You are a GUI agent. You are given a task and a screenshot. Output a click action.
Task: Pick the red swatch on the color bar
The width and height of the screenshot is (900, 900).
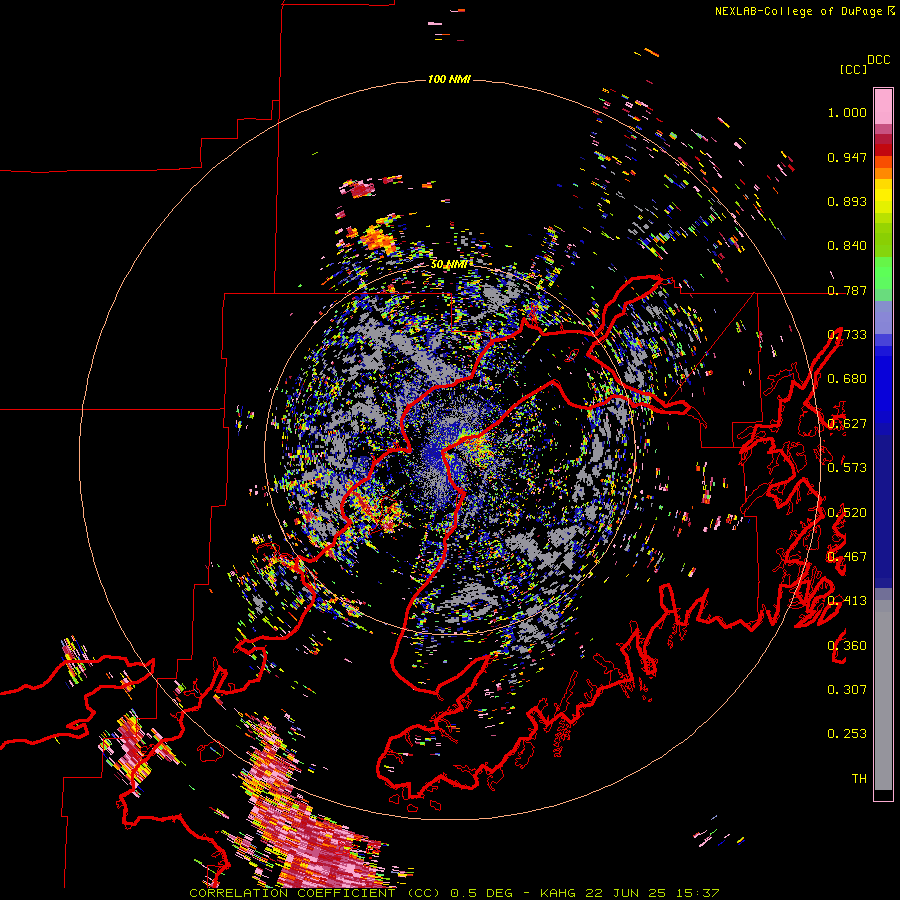883,150
